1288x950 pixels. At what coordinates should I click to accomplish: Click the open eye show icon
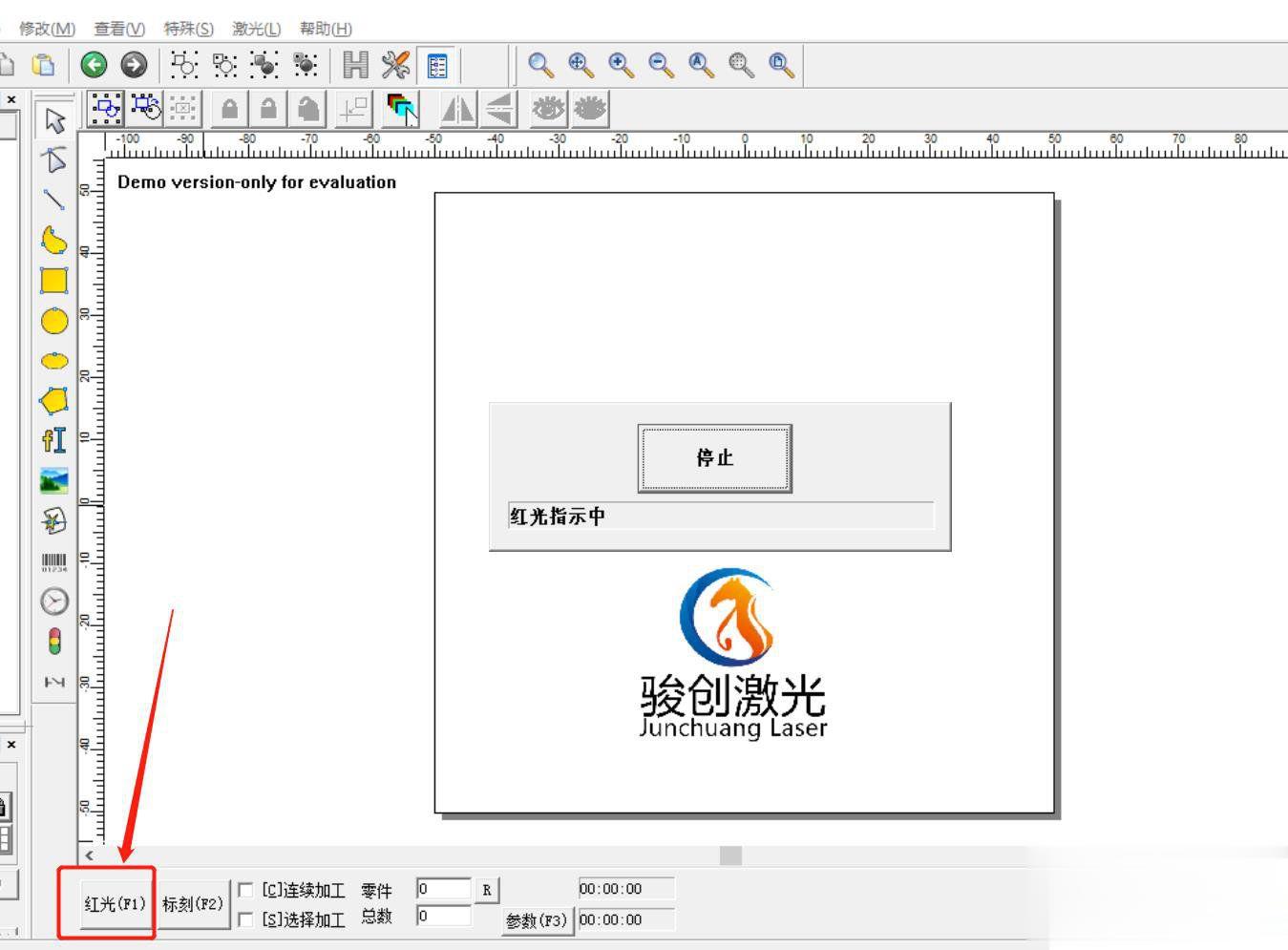pos(548,109)
